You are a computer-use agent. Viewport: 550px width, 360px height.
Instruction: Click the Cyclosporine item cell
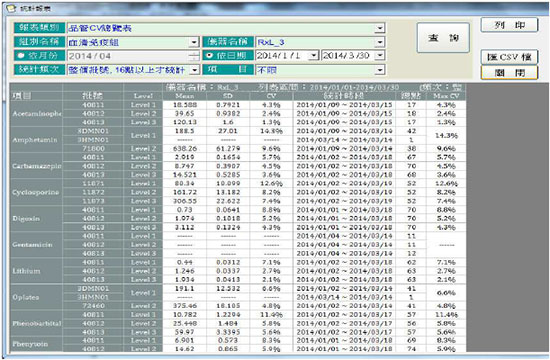pyautogui.click(x=37, y=192)
